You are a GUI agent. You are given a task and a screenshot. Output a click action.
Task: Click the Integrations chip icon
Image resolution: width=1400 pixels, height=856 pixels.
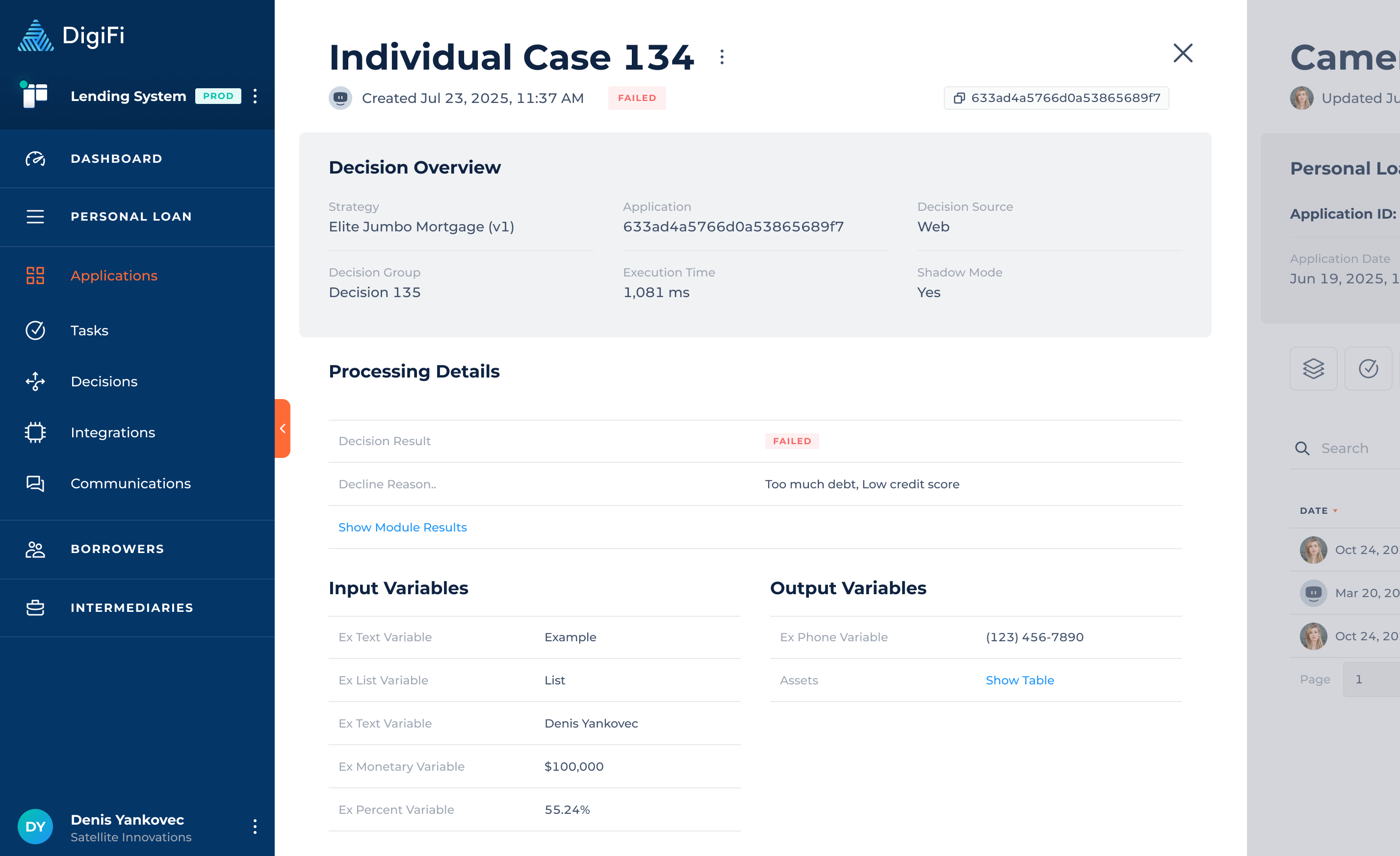[x=35, y=432]
